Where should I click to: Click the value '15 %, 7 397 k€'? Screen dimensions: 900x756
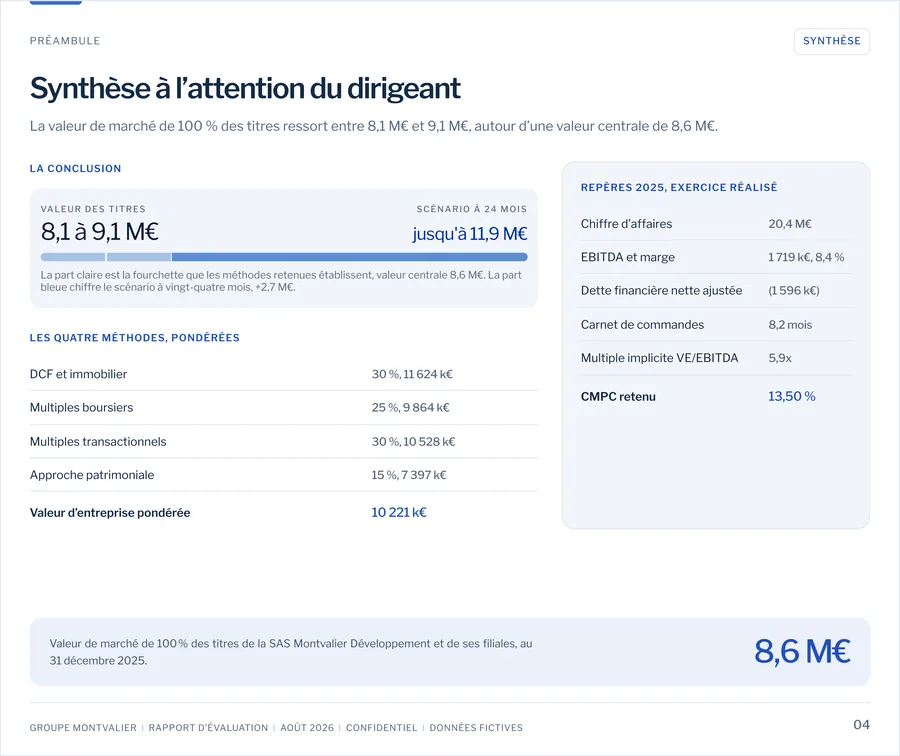(409, 475)
